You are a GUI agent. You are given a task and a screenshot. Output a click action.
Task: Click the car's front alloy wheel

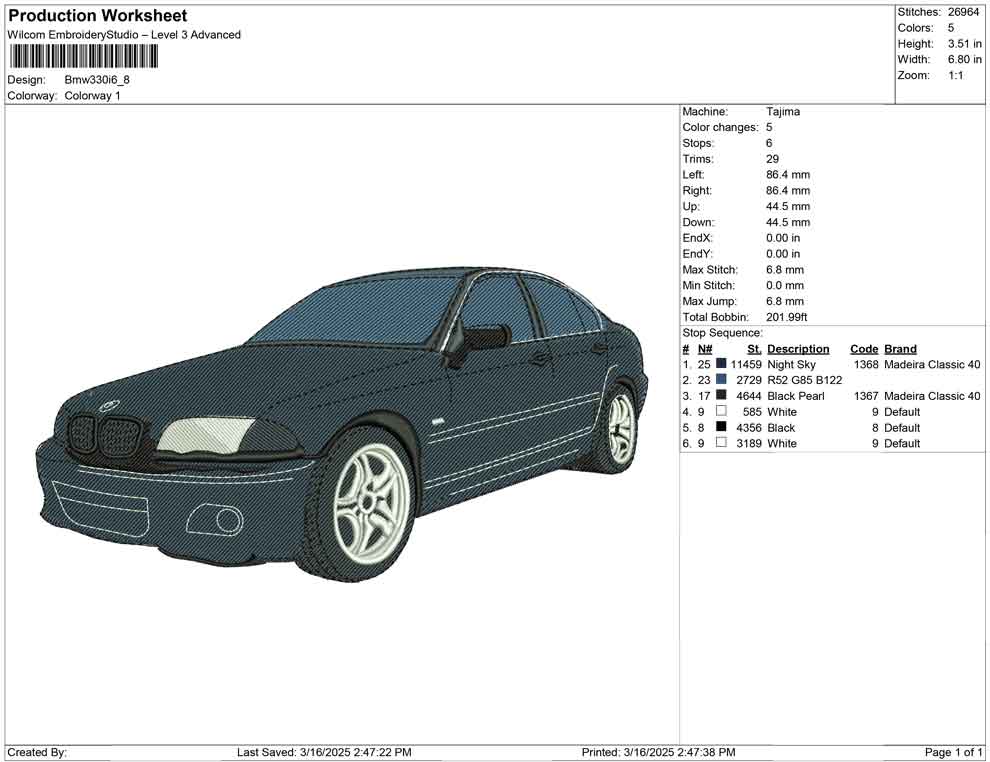point(369,502)
